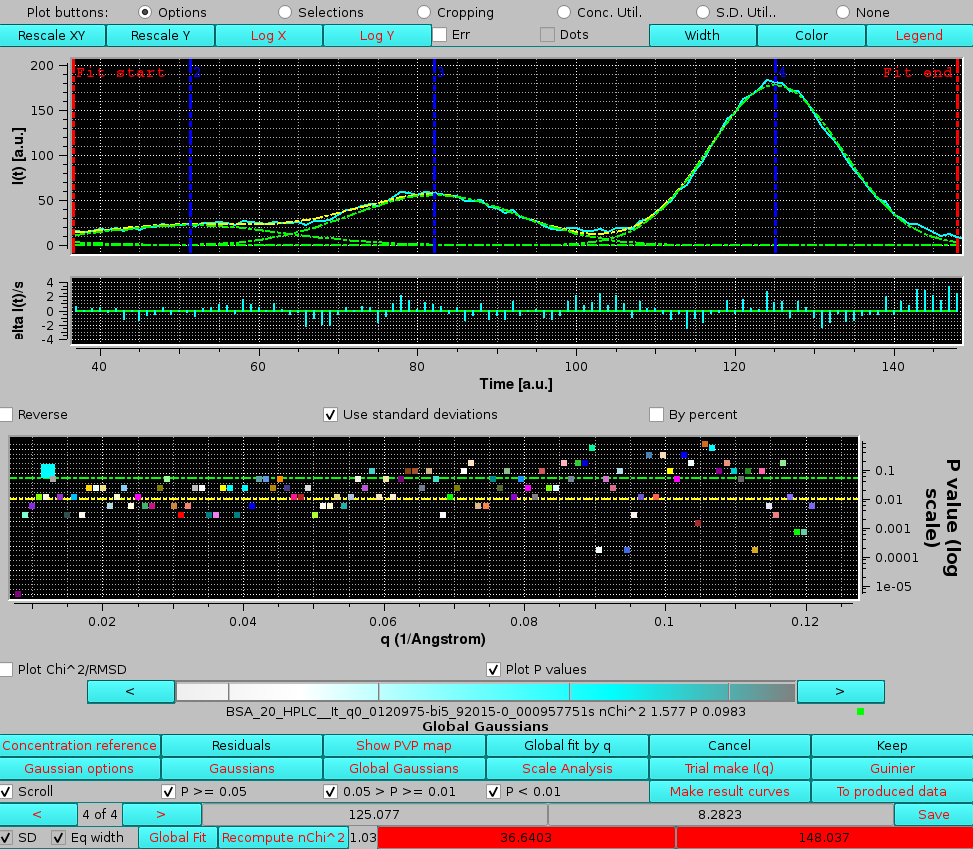The height and width of the screenshot is (849, 973).
Task: Click the cyan gradient color scale bar
Action: coord(485,691)
